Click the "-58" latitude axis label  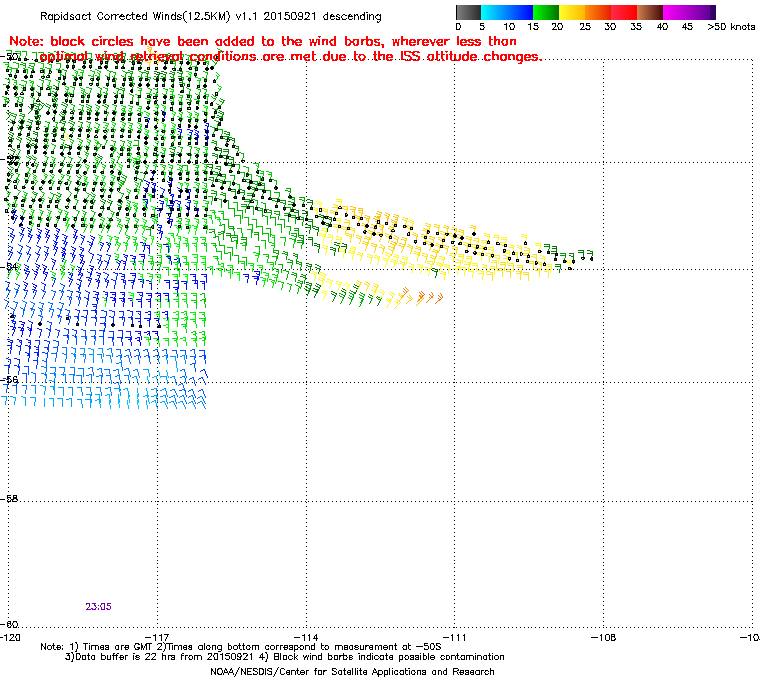pyautogui.click(x=11, y=498)
